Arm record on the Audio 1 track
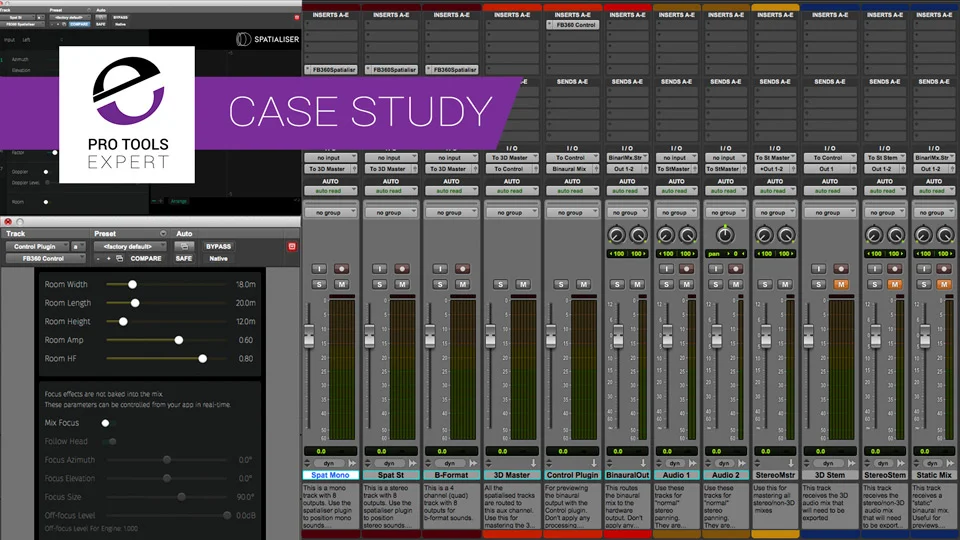Image resolution: width=960 pixels, height=540 pixels. tap(686, 269)
